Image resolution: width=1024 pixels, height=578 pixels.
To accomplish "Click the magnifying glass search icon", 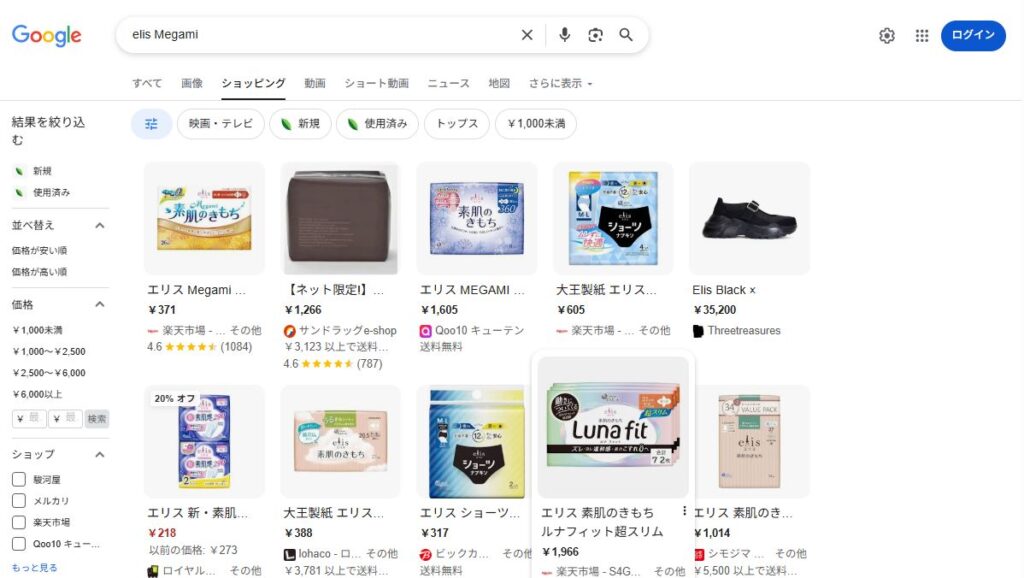I will pyautogui.click(x=626, y=35).
